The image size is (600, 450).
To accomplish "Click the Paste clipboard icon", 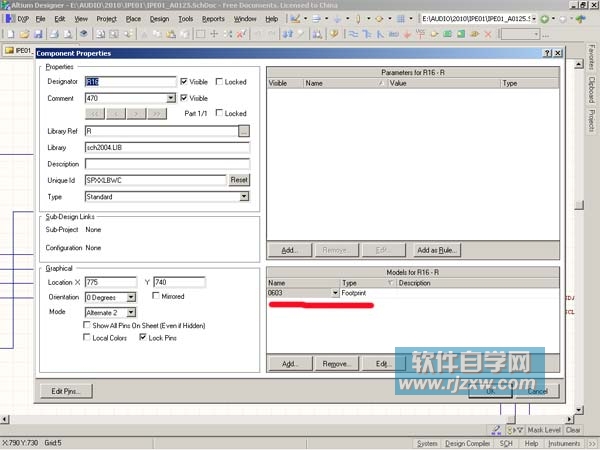I will [x=170, y=34].
